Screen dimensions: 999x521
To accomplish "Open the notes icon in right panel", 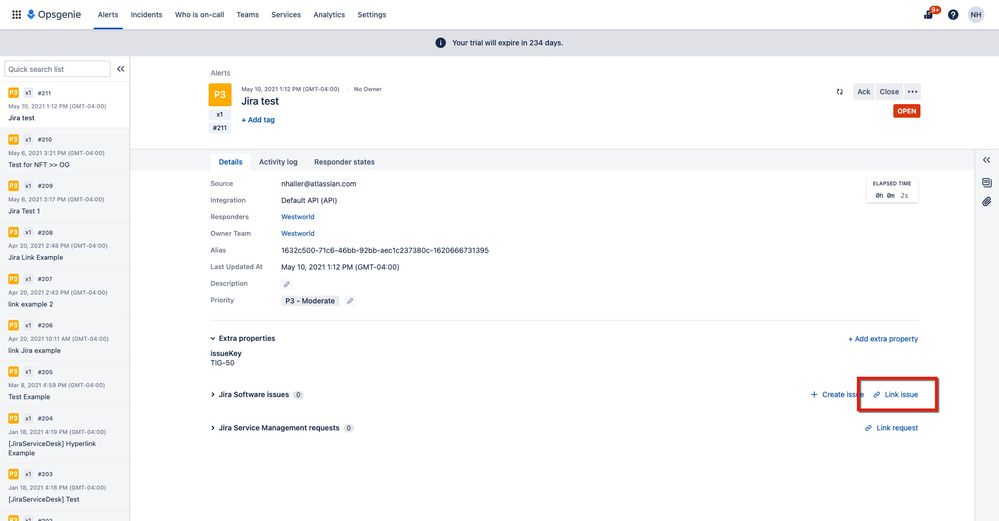I will pyautogui.click(x=986, y=183).
